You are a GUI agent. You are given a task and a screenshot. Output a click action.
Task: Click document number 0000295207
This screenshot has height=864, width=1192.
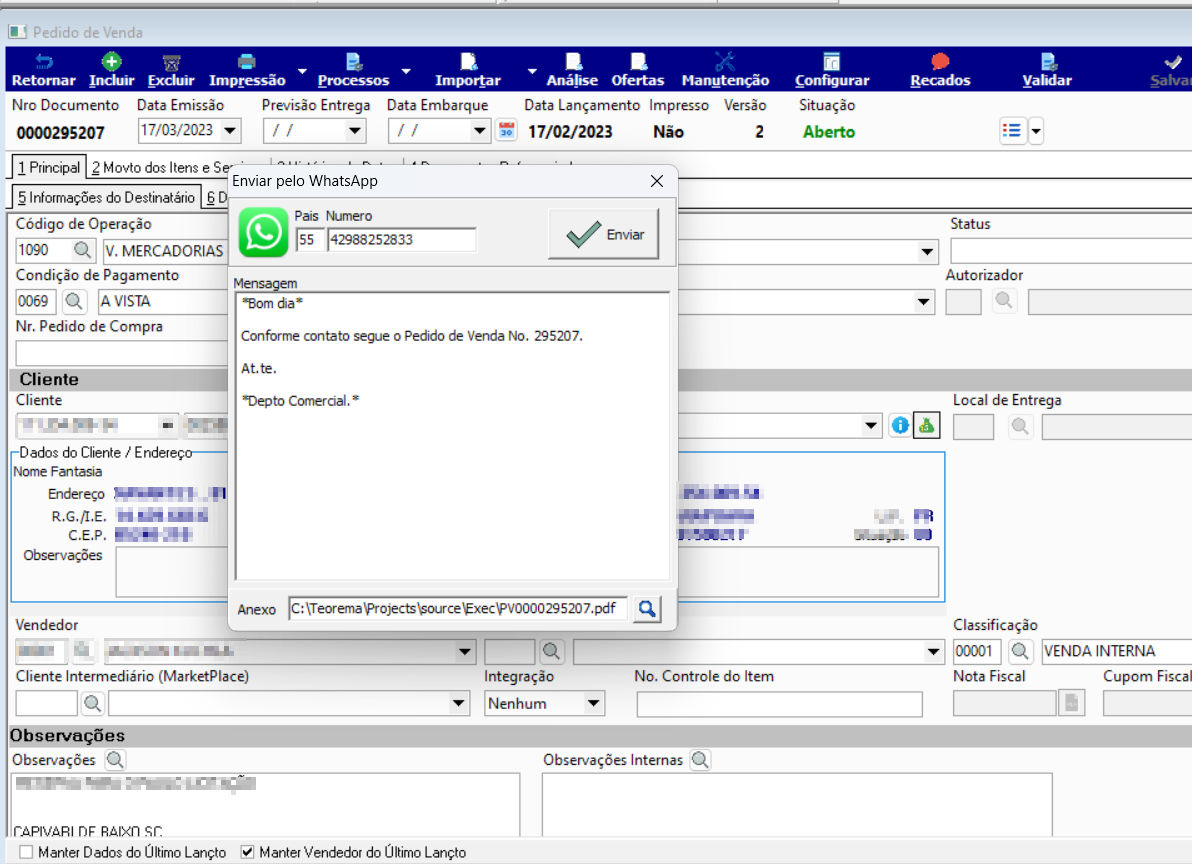[60, 133]
